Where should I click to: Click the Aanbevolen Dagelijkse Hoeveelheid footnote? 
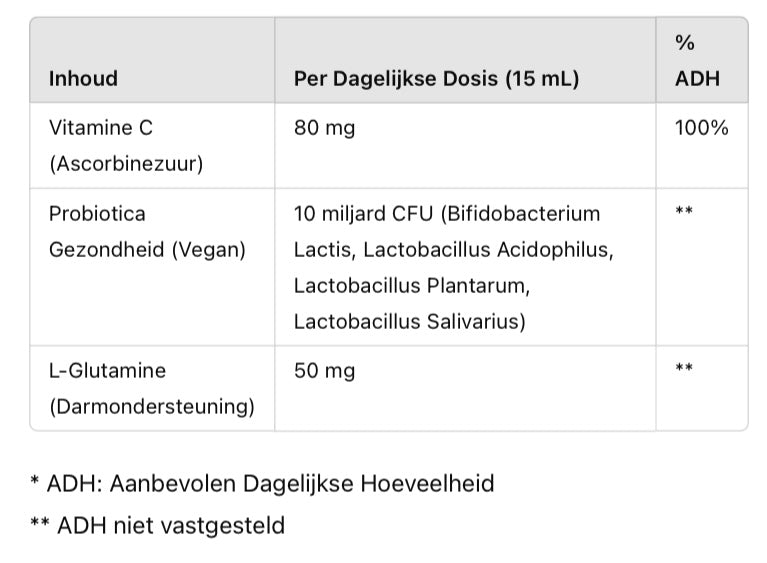point(302,484)
